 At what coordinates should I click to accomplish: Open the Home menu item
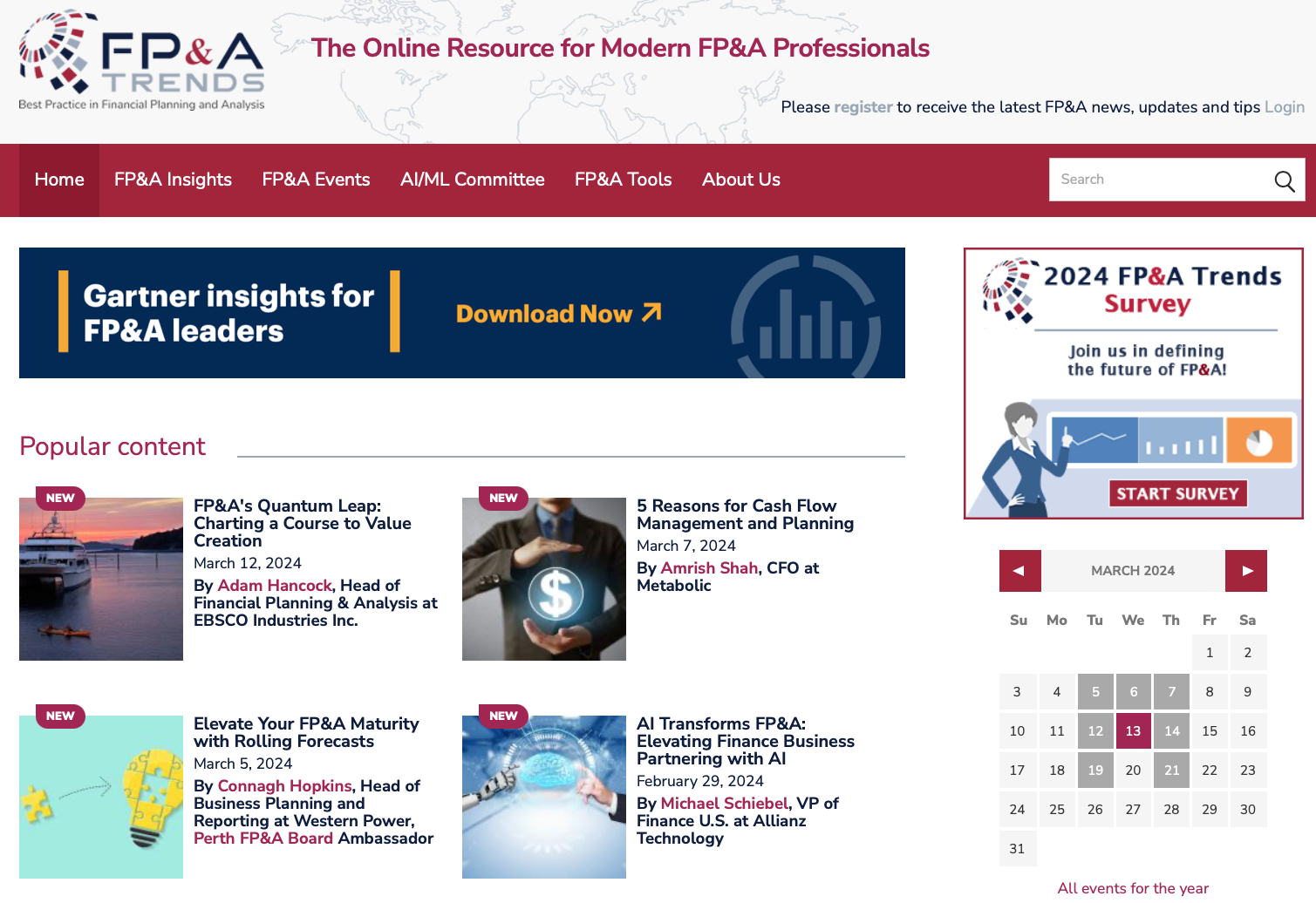[59, 180]
